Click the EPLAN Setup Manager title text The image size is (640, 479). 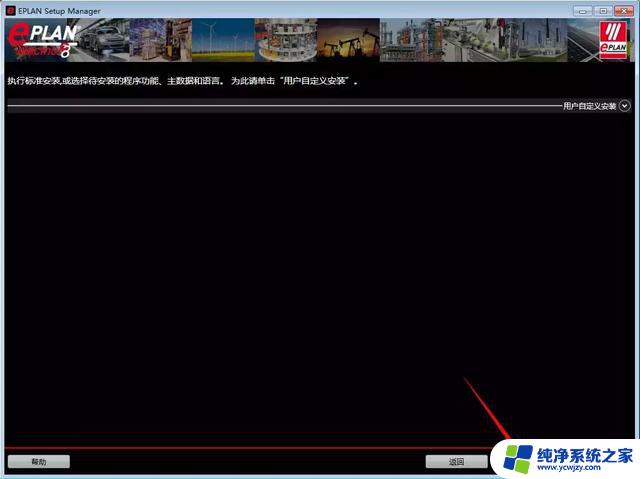click(59, 9)
